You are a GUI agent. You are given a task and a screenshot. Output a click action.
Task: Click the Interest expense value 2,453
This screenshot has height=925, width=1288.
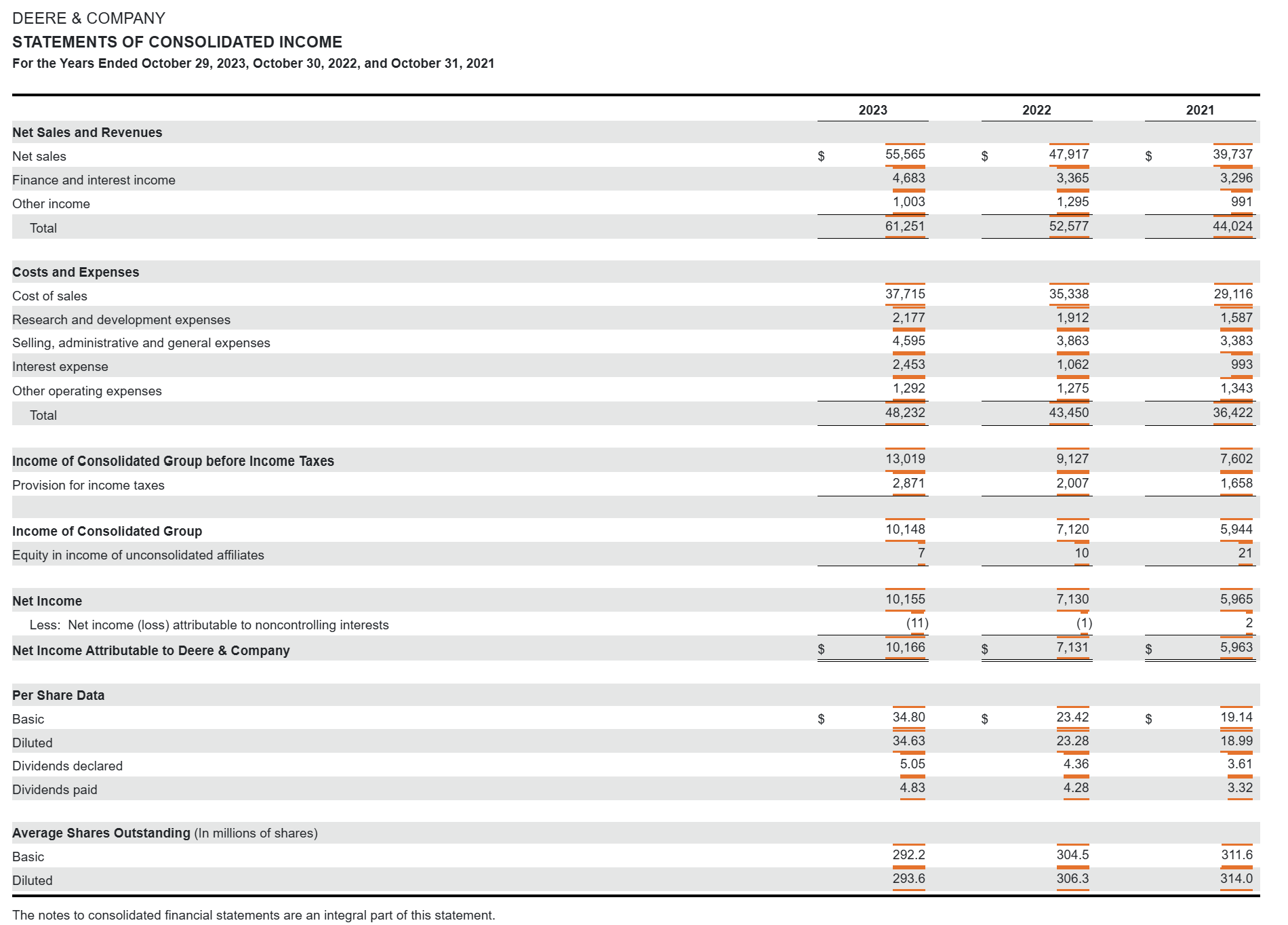(907, 364)
